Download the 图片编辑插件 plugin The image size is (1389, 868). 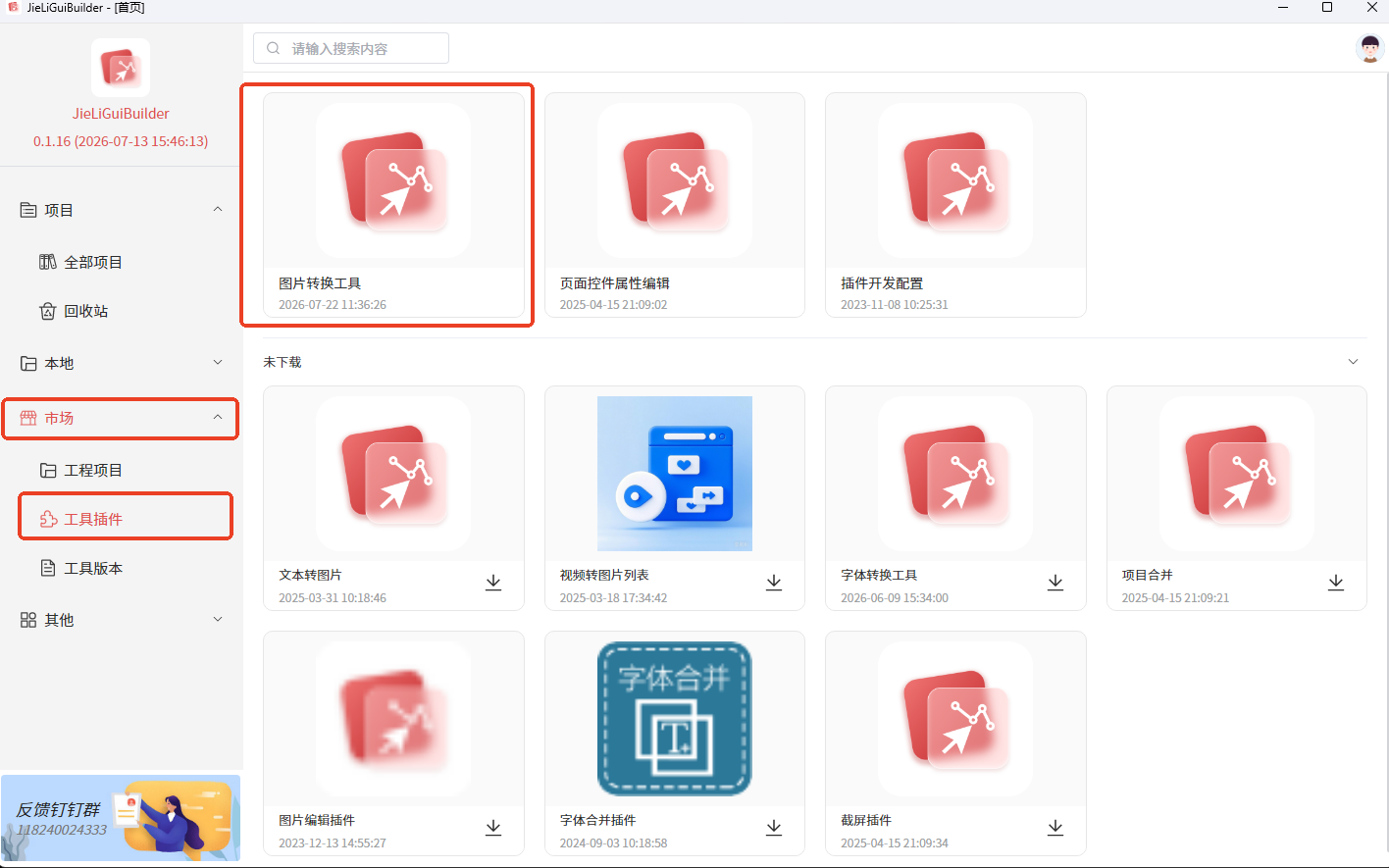click(493, 828)
